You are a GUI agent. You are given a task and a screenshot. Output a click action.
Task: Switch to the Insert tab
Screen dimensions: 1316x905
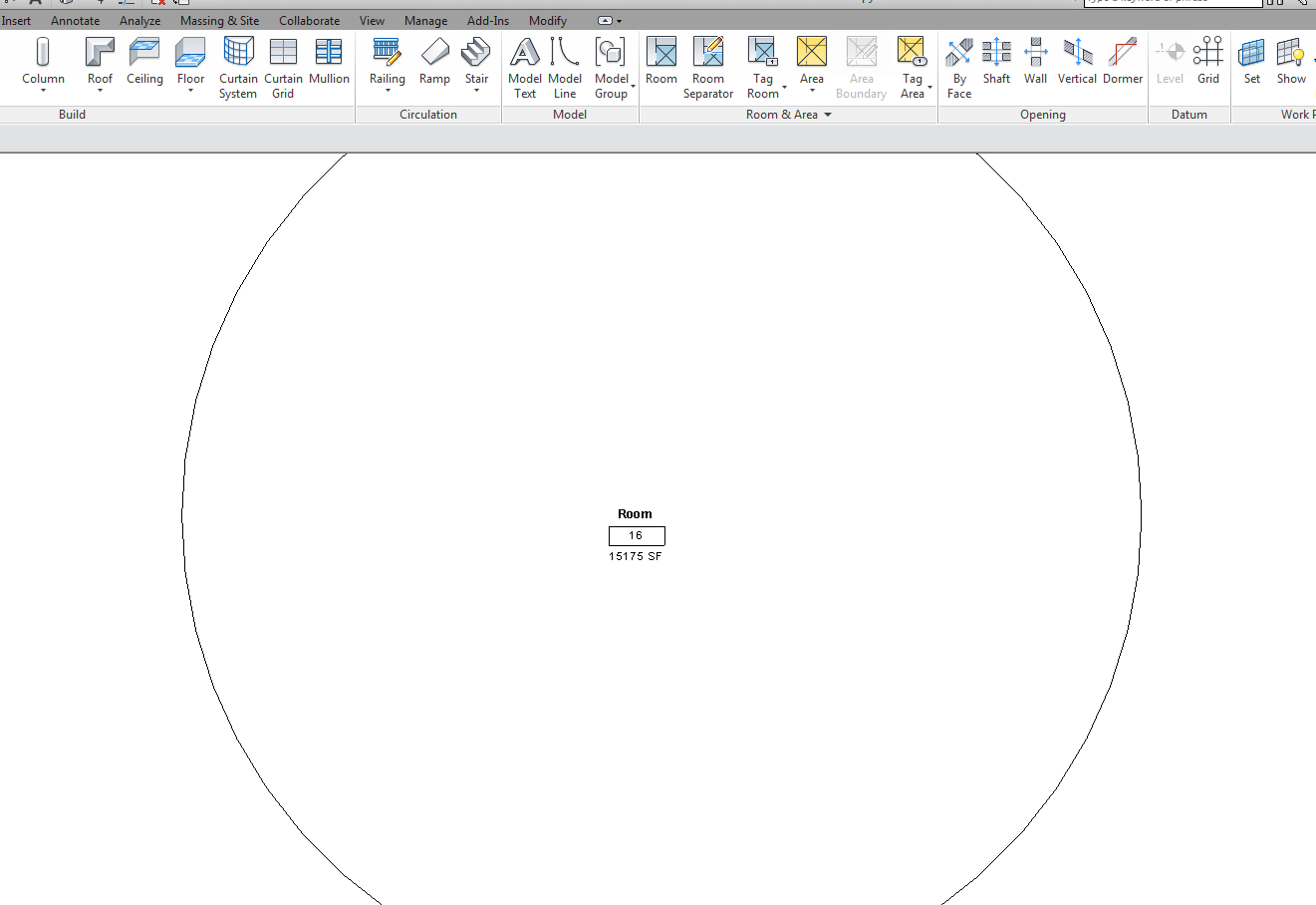coord(16,21)
